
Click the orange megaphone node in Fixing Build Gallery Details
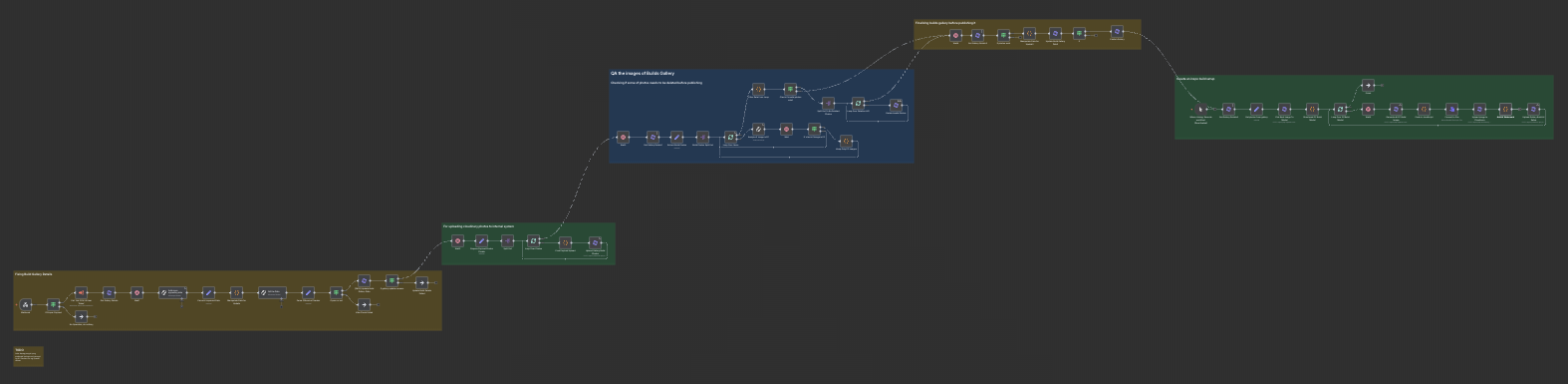[x=81, y=292]
